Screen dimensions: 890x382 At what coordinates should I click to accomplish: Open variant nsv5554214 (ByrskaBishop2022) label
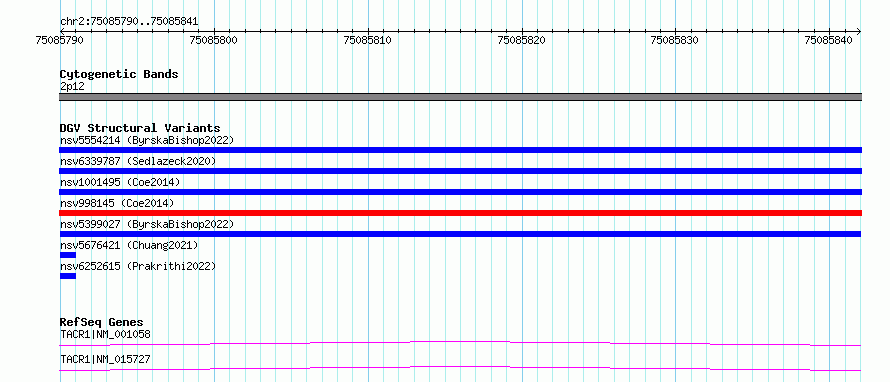(x=147, y=140)
